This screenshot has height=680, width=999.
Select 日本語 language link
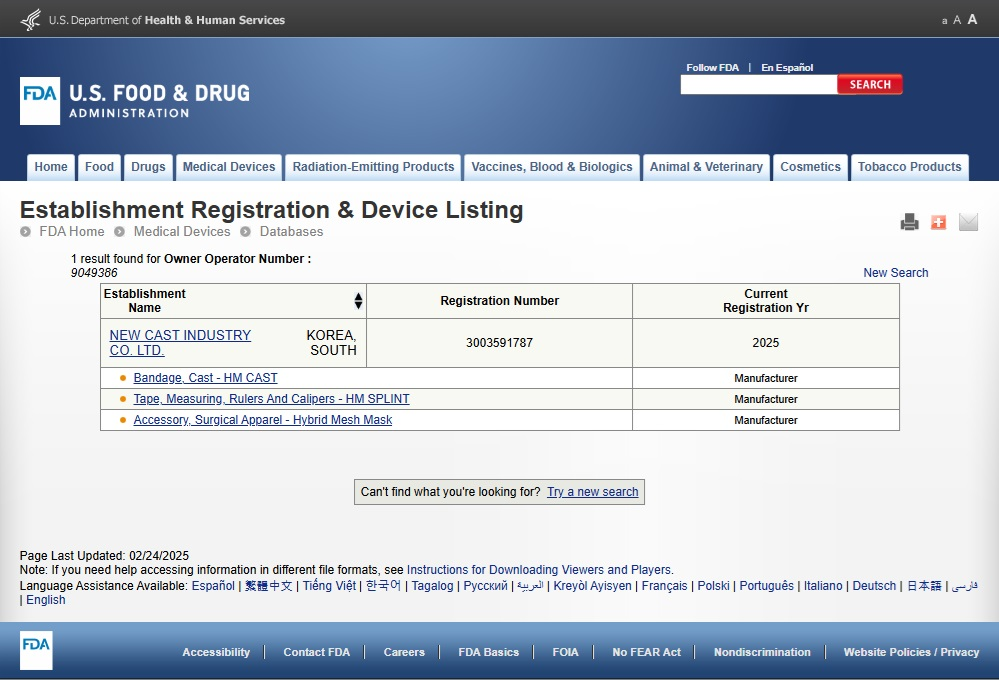coord(924,586)
